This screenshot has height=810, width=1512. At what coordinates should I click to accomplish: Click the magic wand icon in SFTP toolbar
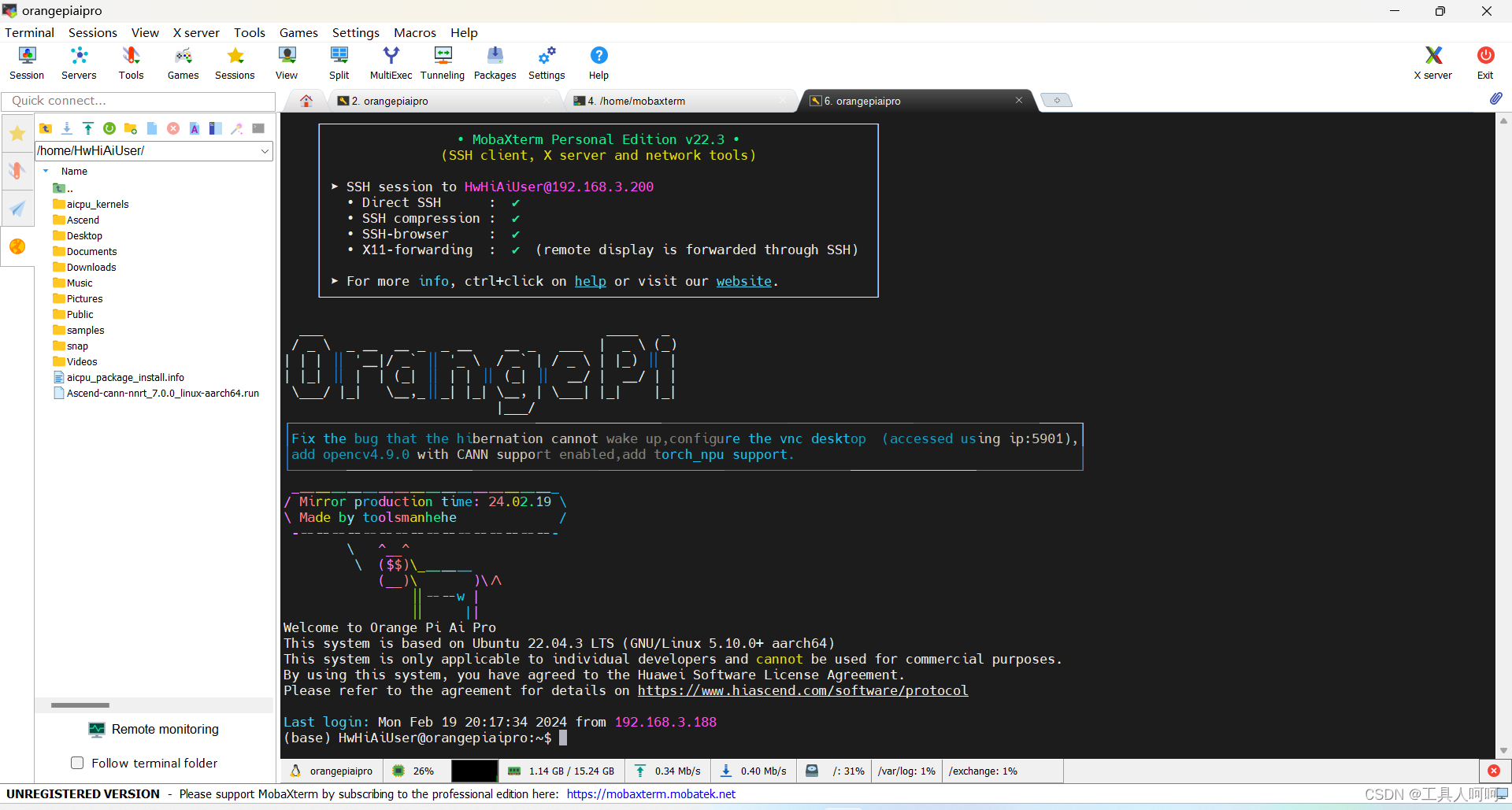237,128
